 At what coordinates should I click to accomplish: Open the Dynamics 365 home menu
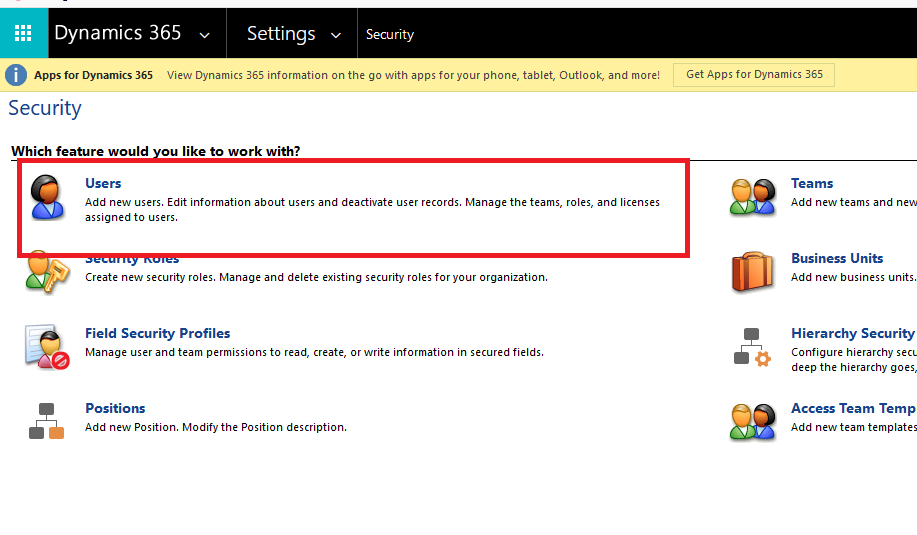(x=118, y=33)
